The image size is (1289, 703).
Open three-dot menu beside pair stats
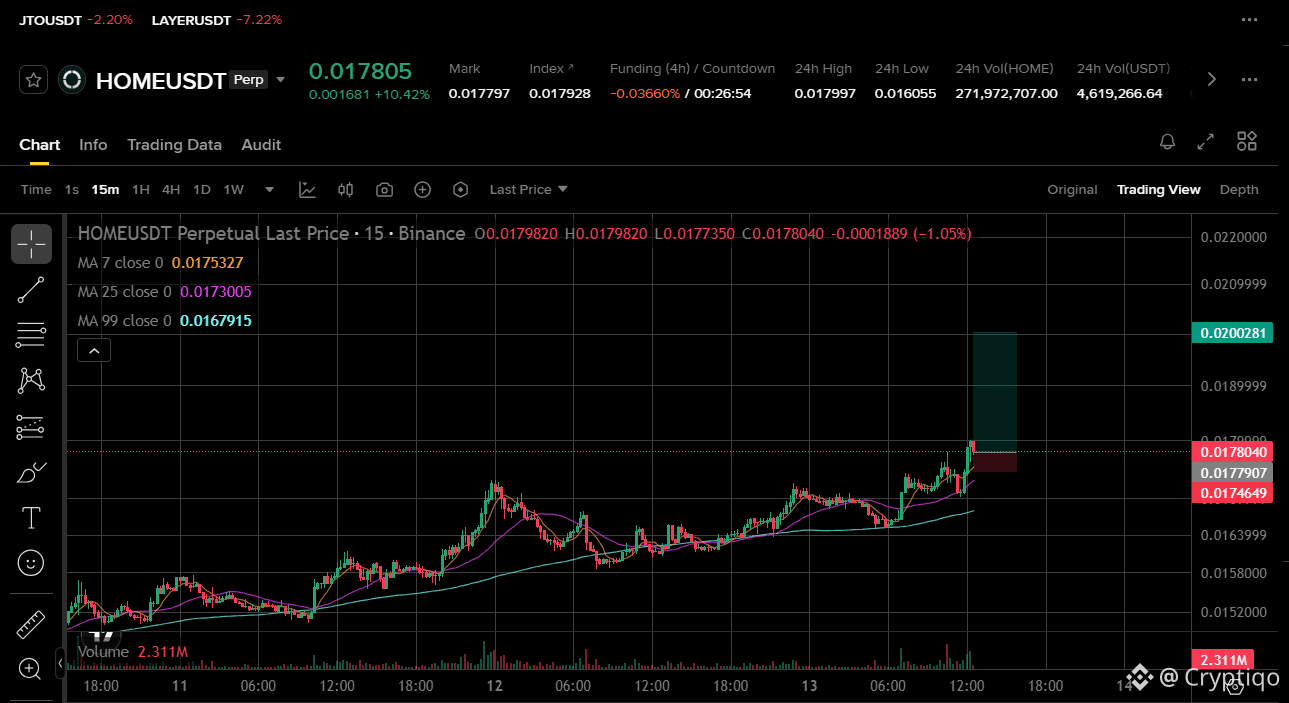point(1249,80)
